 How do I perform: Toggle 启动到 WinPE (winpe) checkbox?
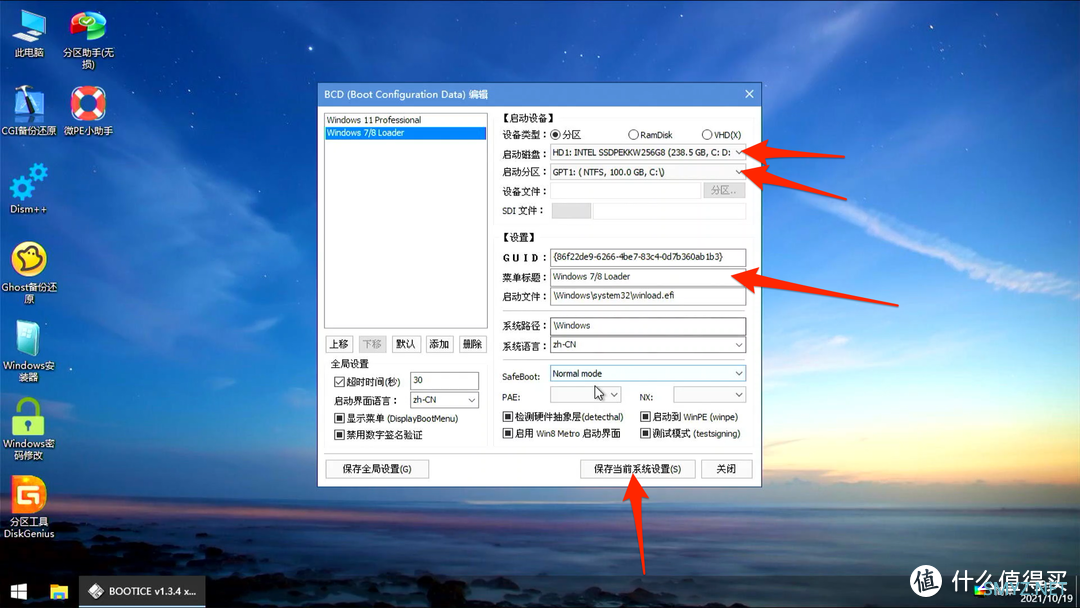(x=645, y=417)
